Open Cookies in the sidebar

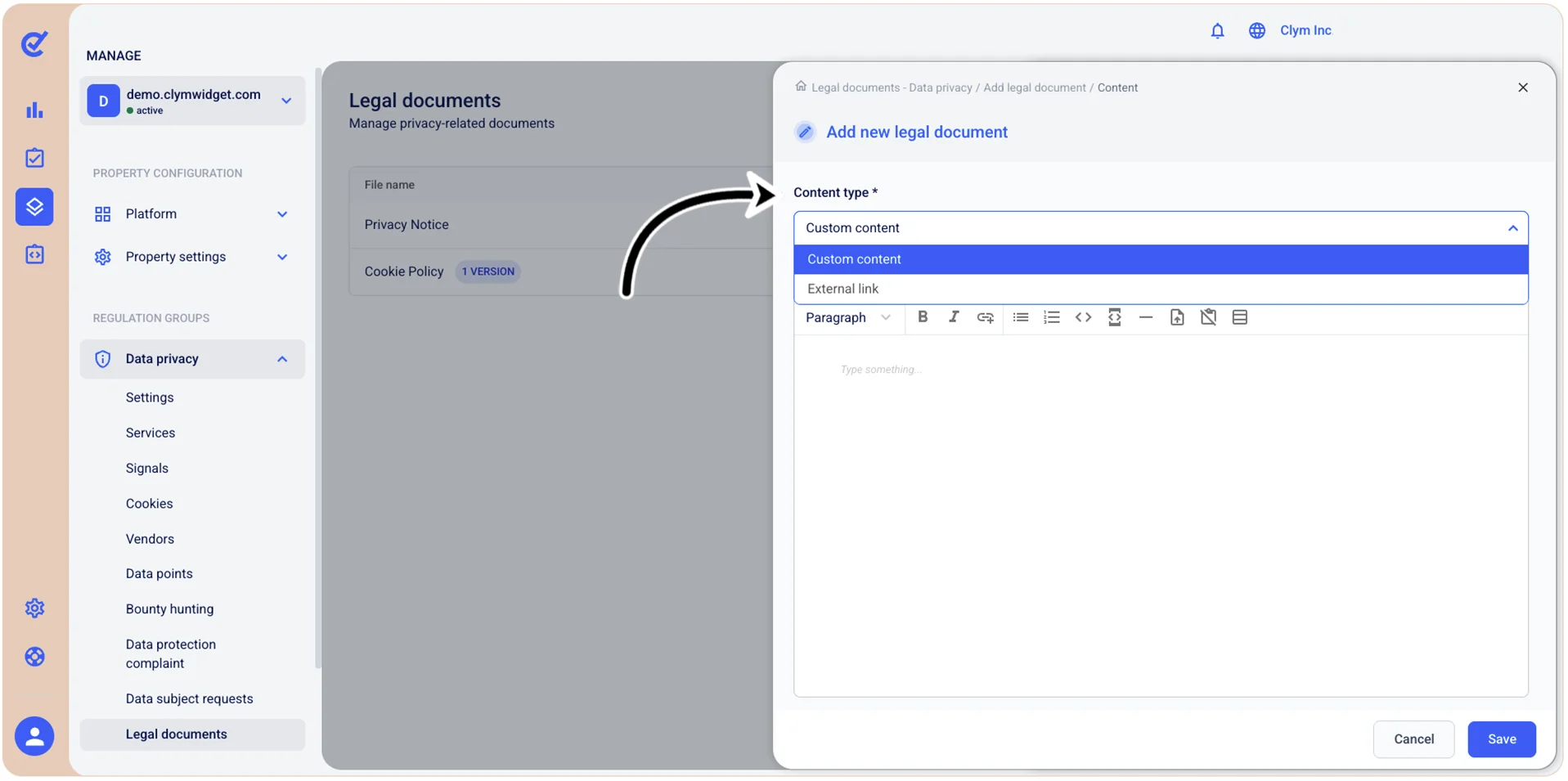coord(150,504)
